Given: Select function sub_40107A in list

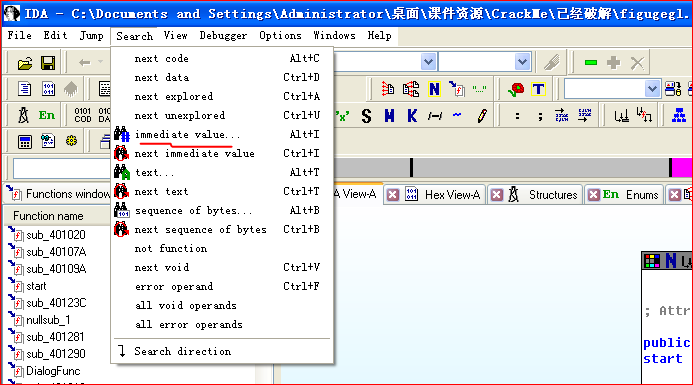Looking at the screenshot, I should (x=56, y=252).
